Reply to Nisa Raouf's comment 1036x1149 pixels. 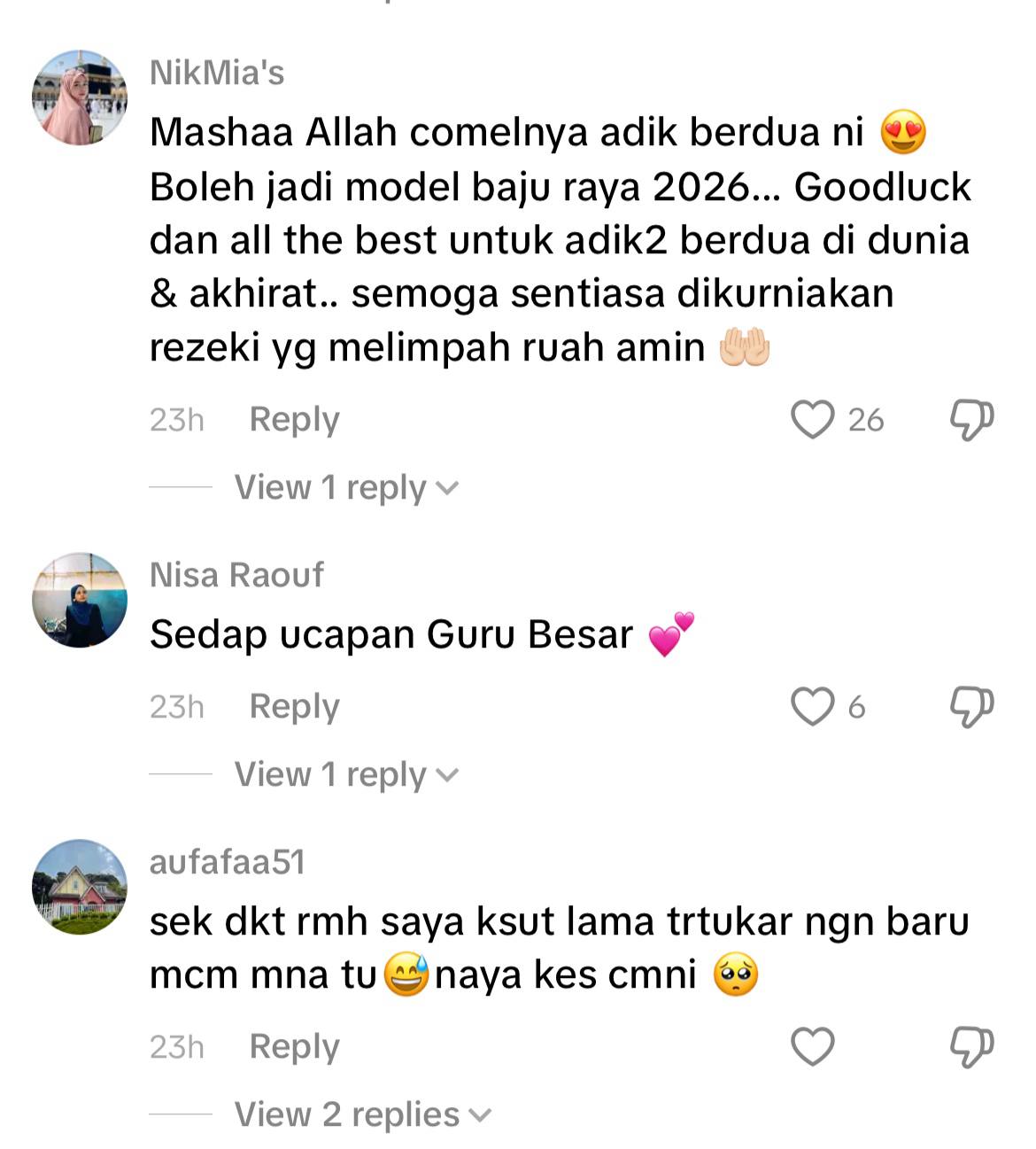tap(294, 707)
